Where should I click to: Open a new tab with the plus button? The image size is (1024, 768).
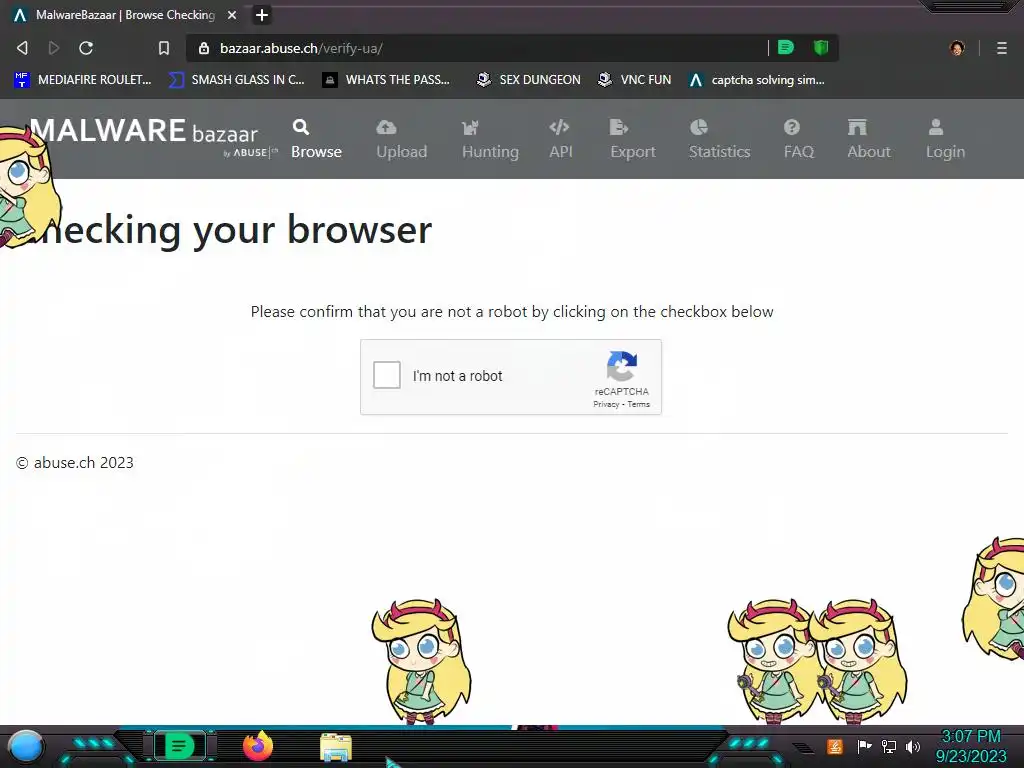click(261, 14)
